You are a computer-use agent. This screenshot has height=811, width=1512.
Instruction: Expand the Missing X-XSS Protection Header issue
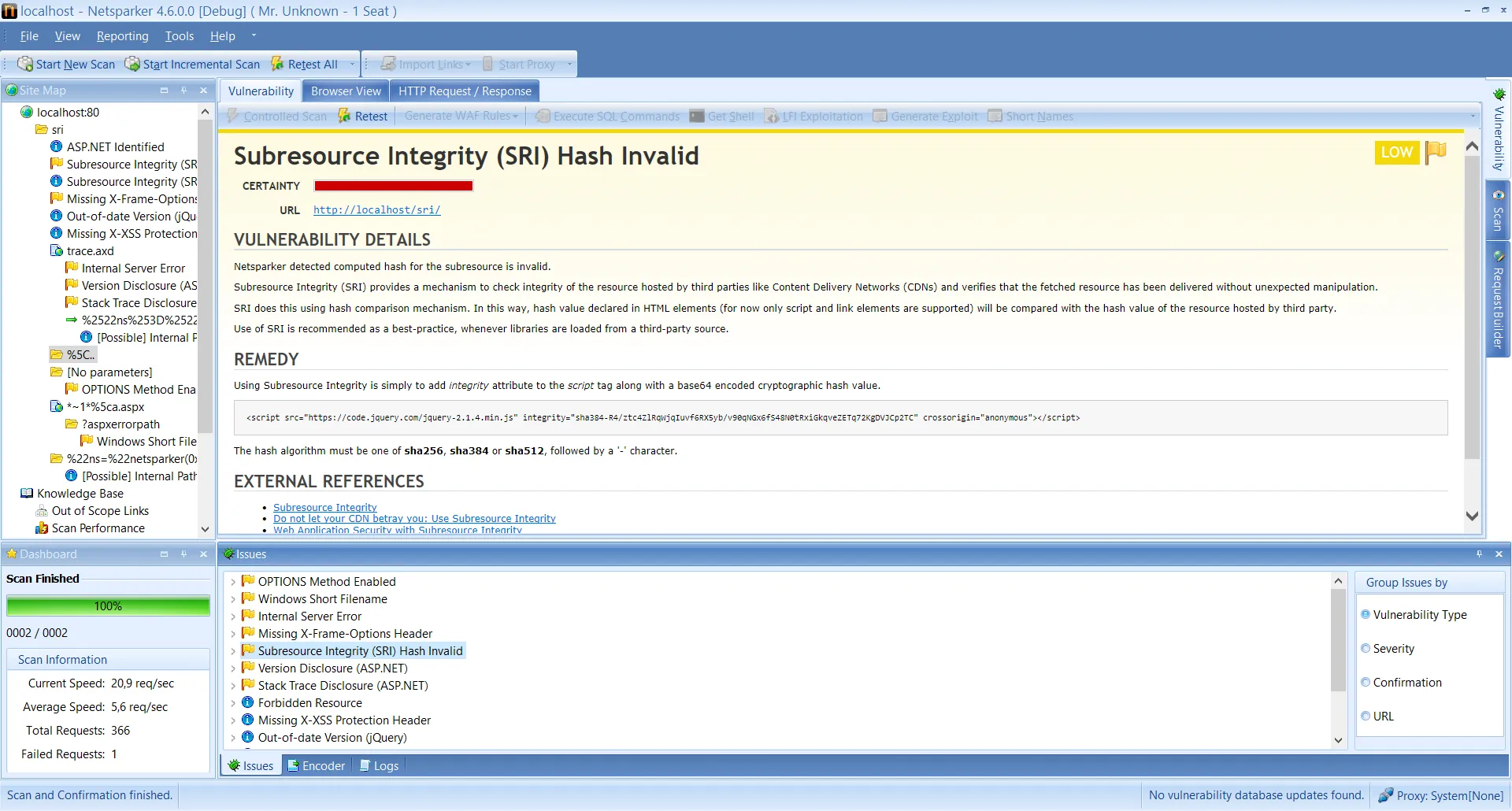pos(233,720)
